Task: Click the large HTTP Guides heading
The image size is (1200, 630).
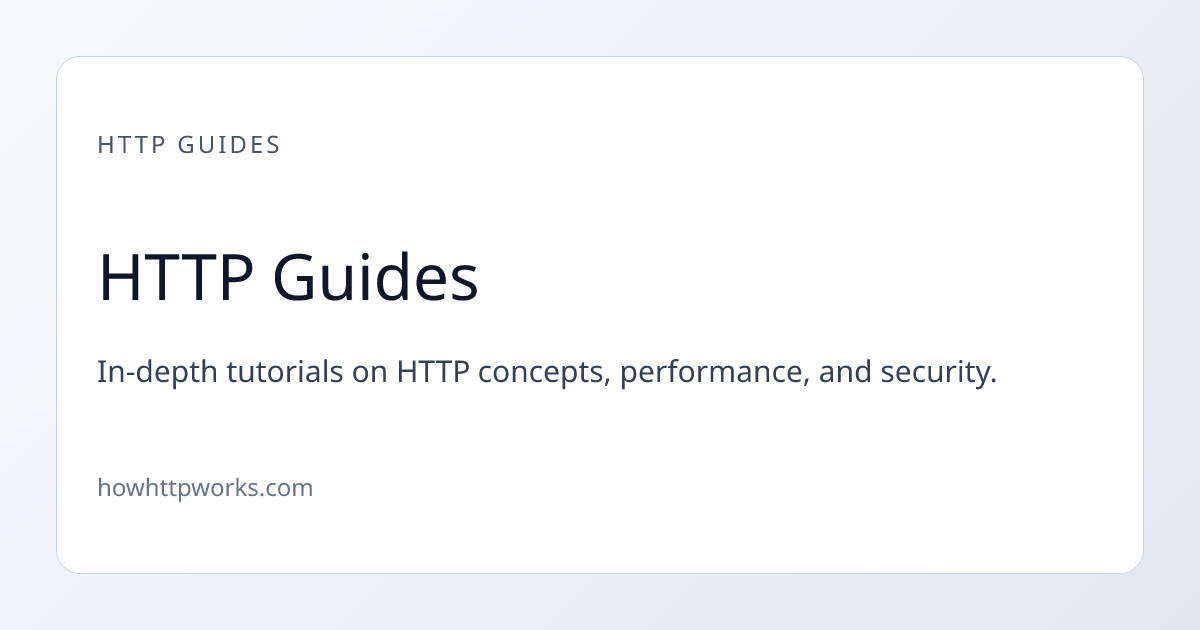Action: [288, 277]
